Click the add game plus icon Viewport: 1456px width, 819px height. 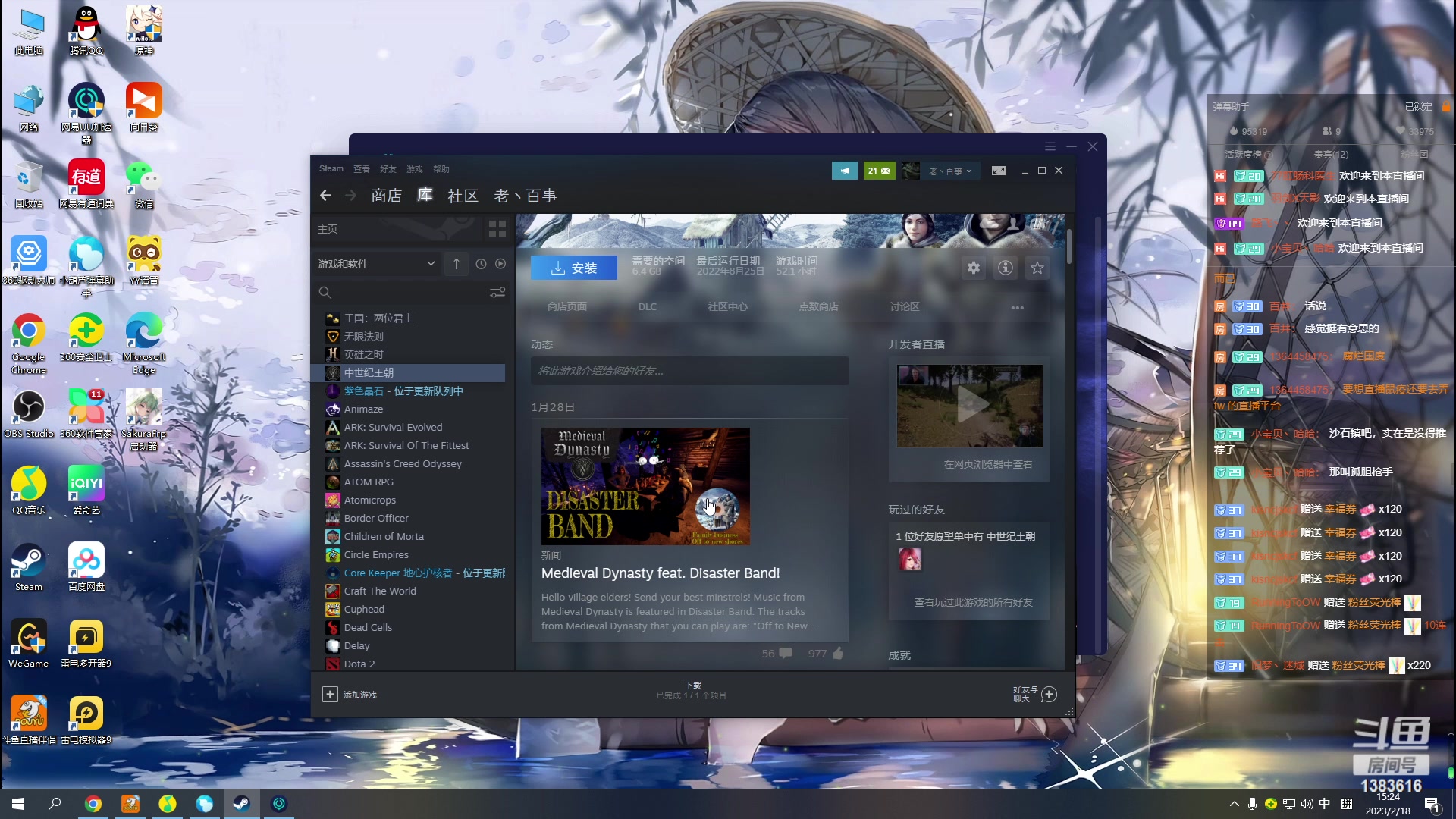pos(330,694)
